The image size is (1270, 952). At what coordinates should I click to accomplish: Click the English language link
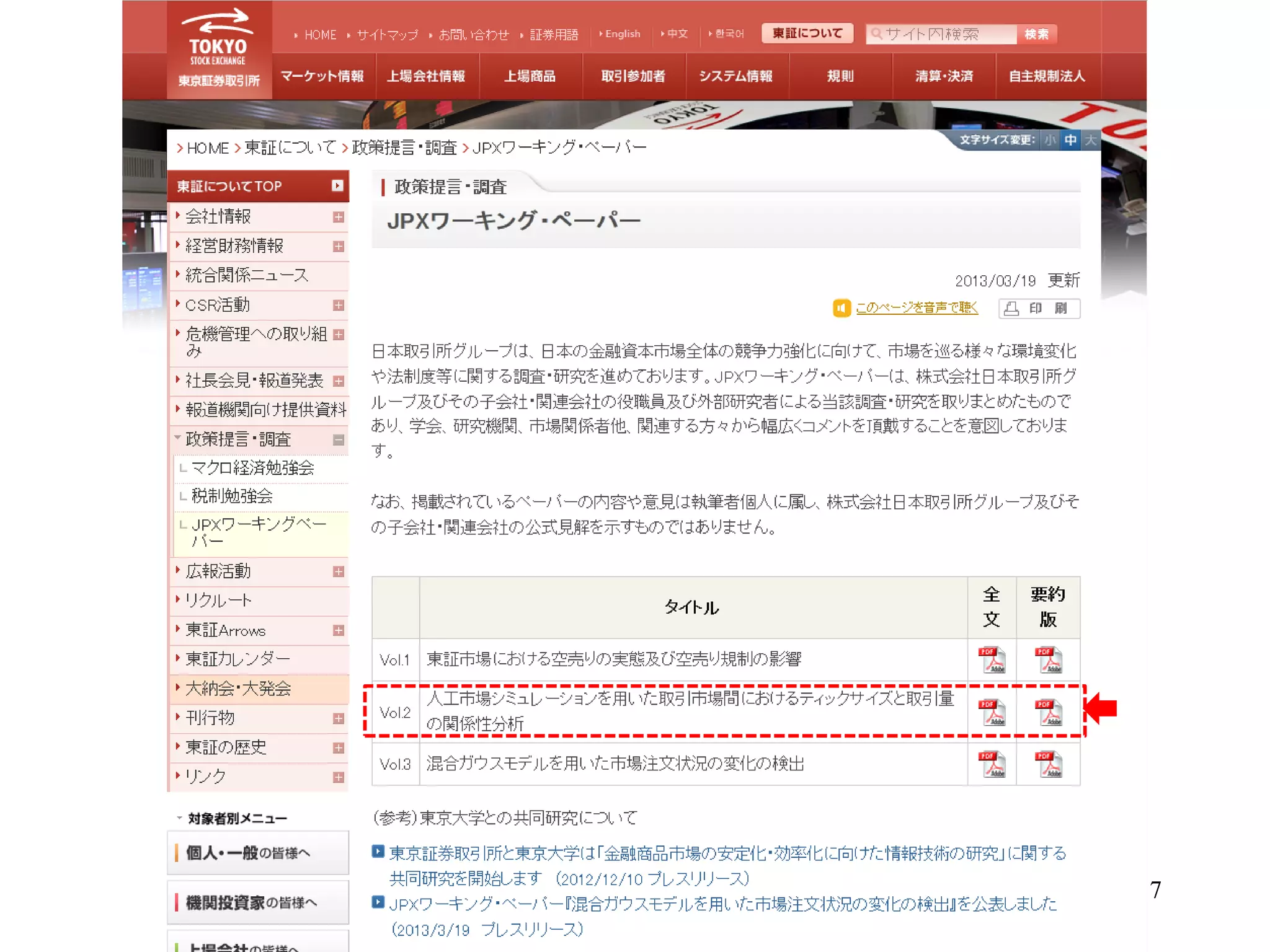(622, 34)
